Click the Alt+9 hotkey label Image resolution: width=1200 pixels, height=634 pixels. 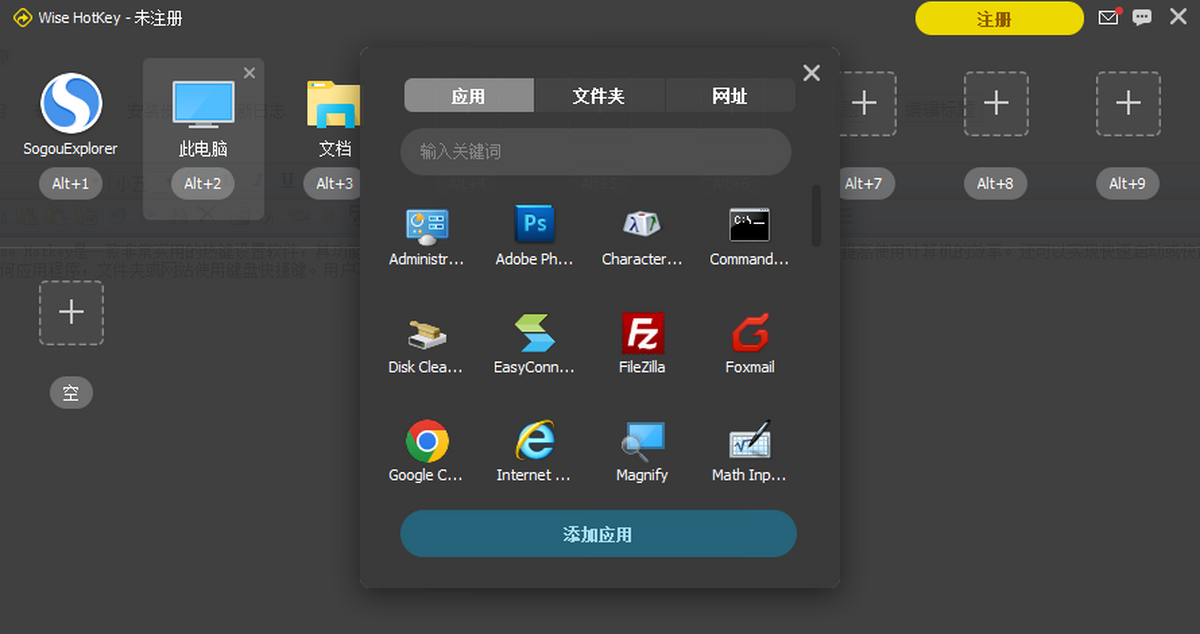coord(1128,183)
